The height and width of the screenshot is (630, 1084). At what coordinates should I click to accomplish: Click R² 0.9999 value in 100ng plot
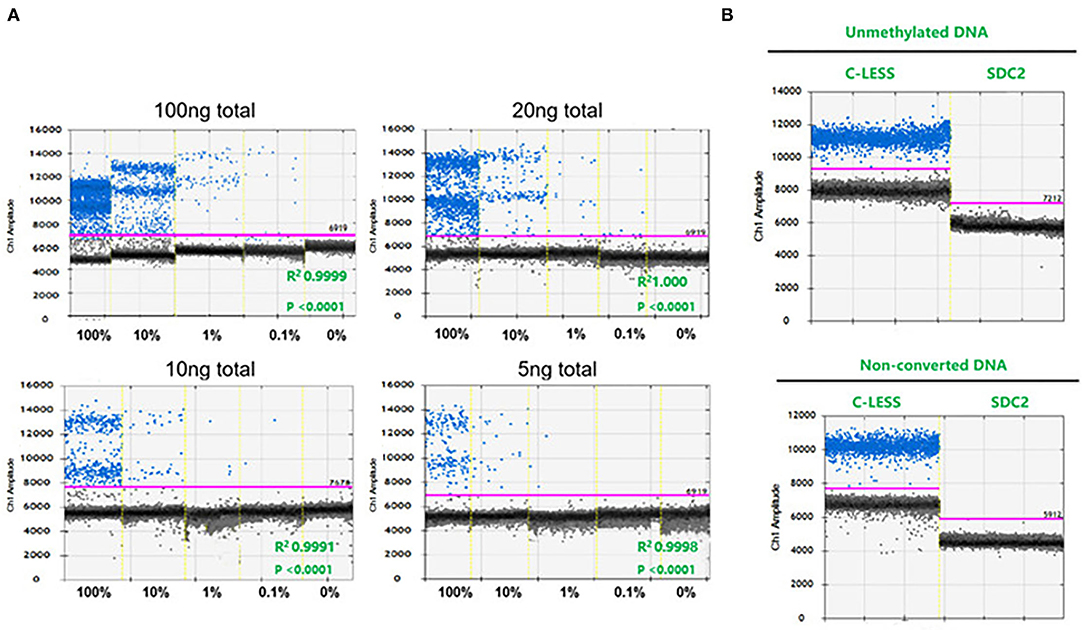(x=317, y=276)
